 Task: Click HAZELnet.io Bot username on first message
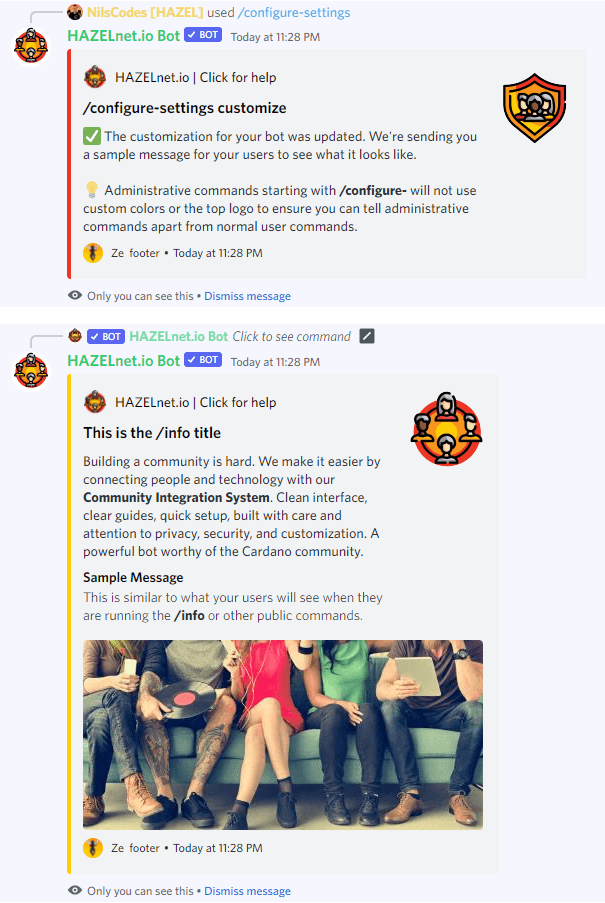[124, 36]
